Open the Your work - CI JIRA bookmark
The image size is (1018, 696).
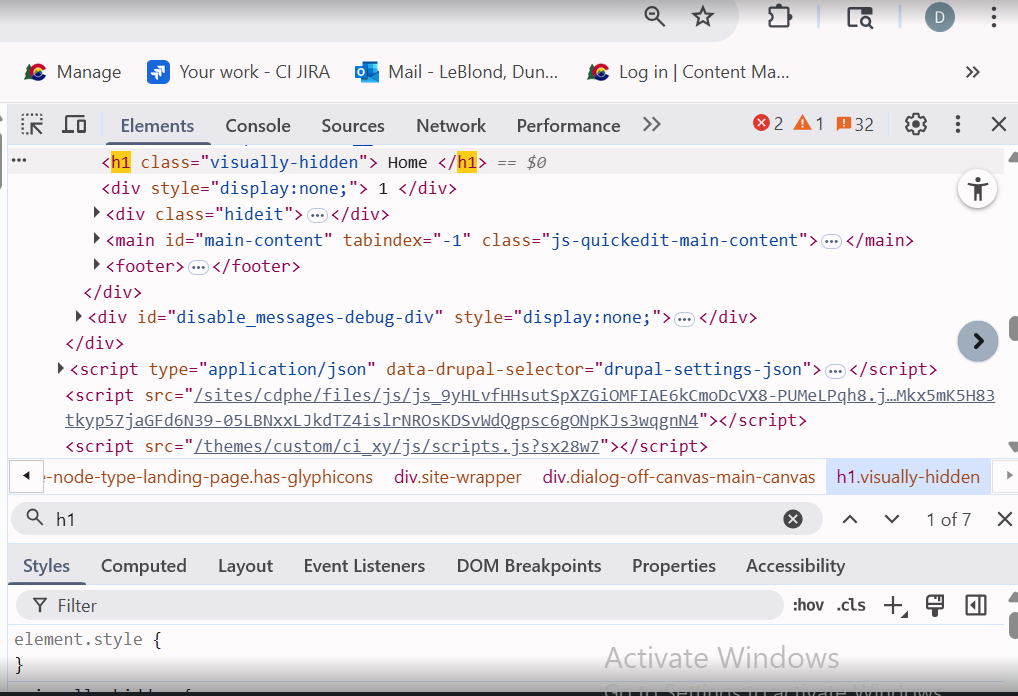238,72
